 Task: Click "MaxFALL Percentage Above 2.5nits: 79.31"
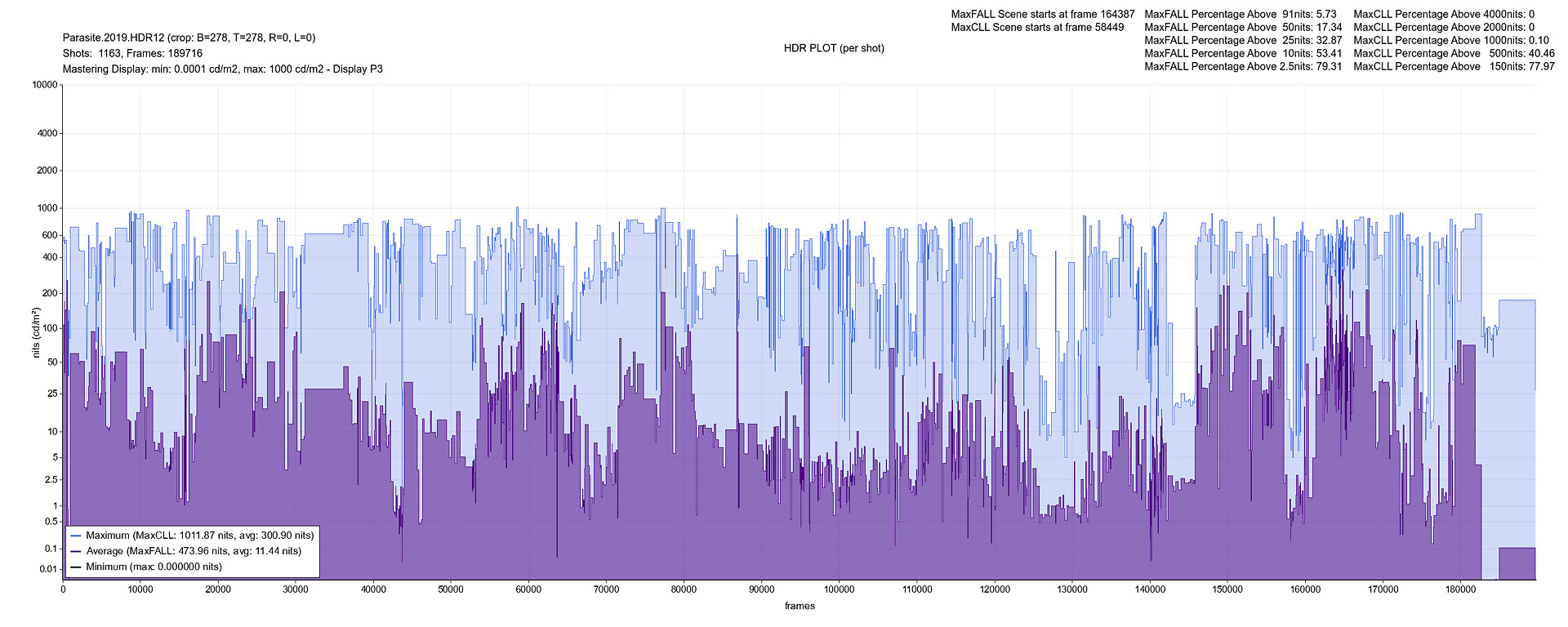tap(1243, 66)
